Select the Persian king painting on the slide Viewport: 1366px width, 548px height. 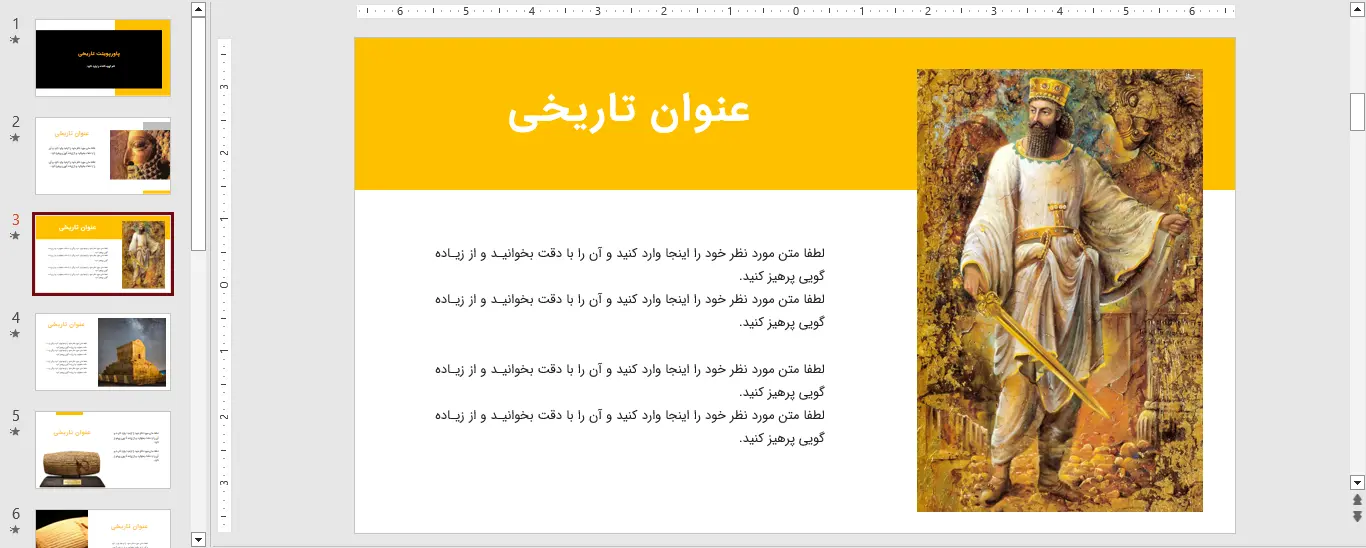pyautogui.click(x=1060, y=290)
